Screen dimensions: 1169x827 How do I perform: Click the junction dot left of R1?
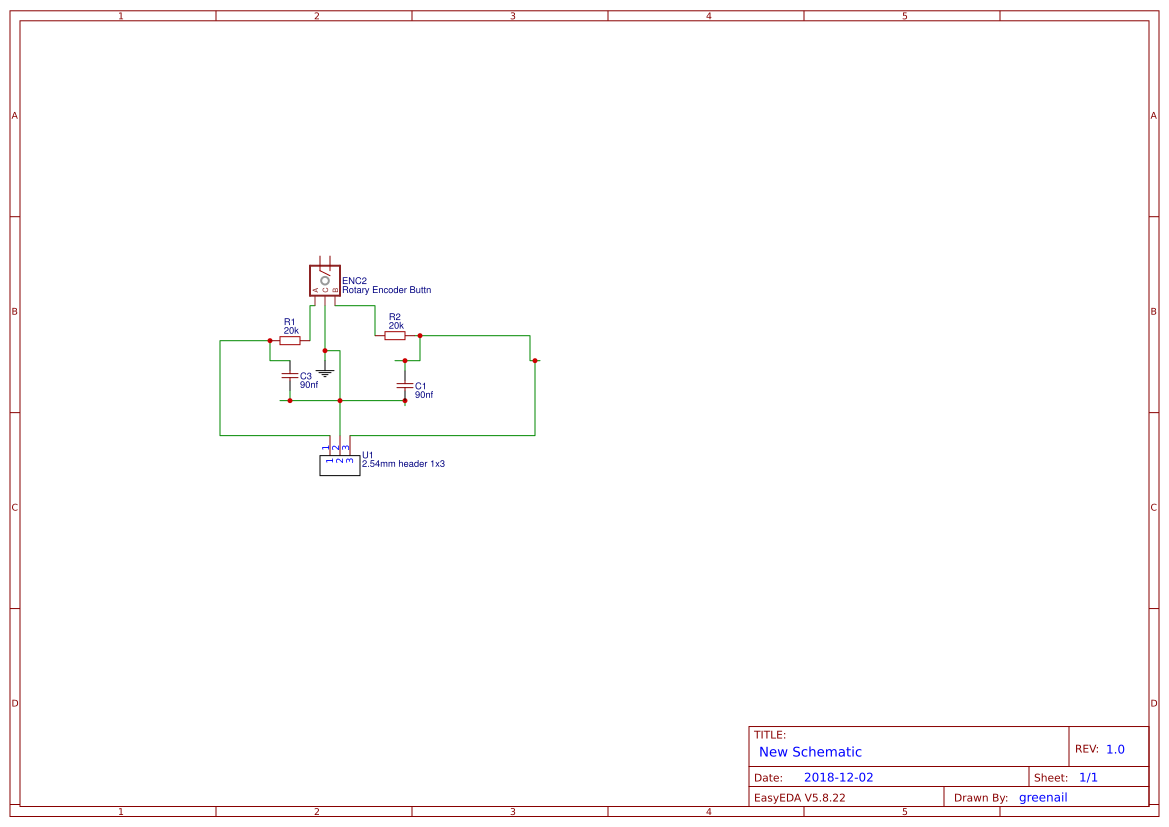click(269, 340)
